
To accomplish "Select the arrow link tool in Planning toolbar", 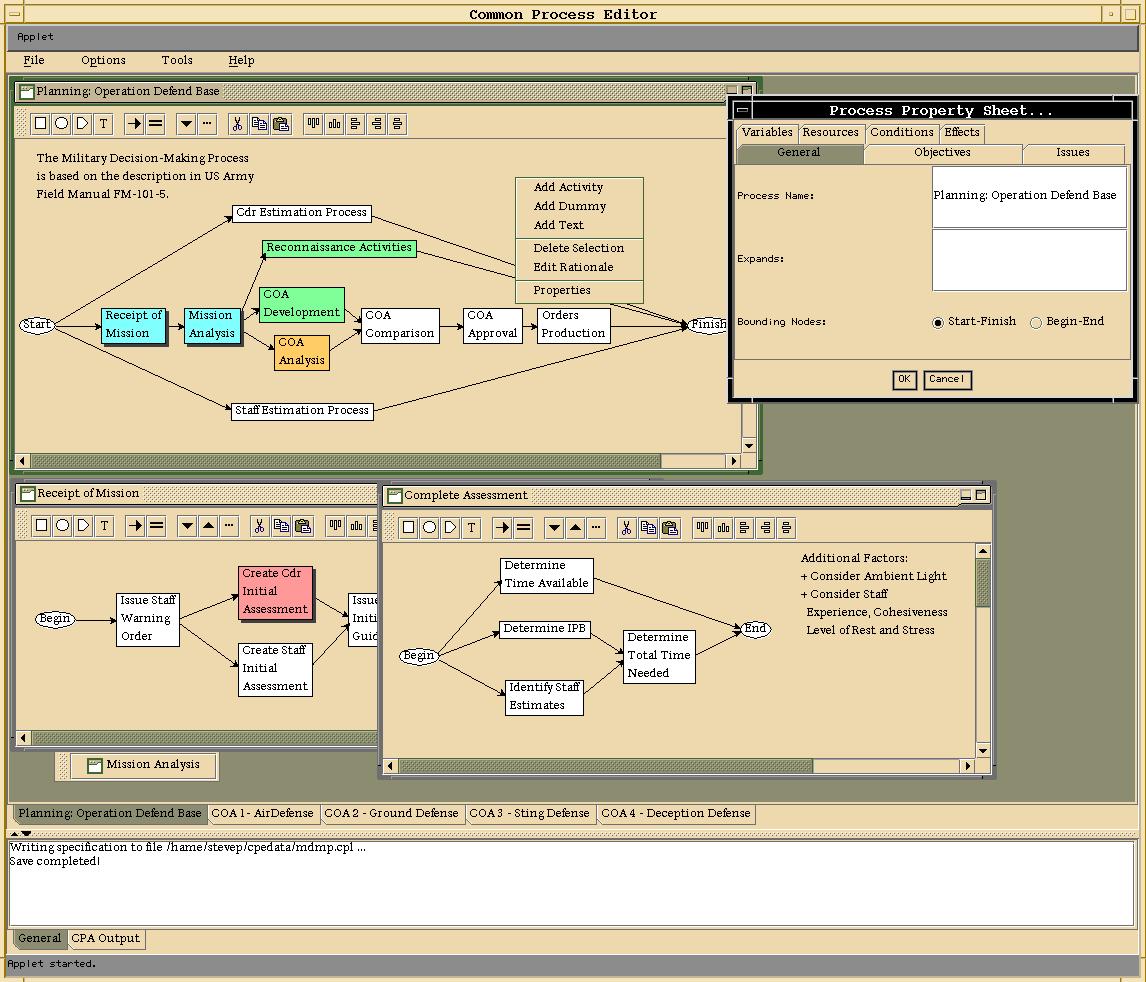I will click(134, 124).
